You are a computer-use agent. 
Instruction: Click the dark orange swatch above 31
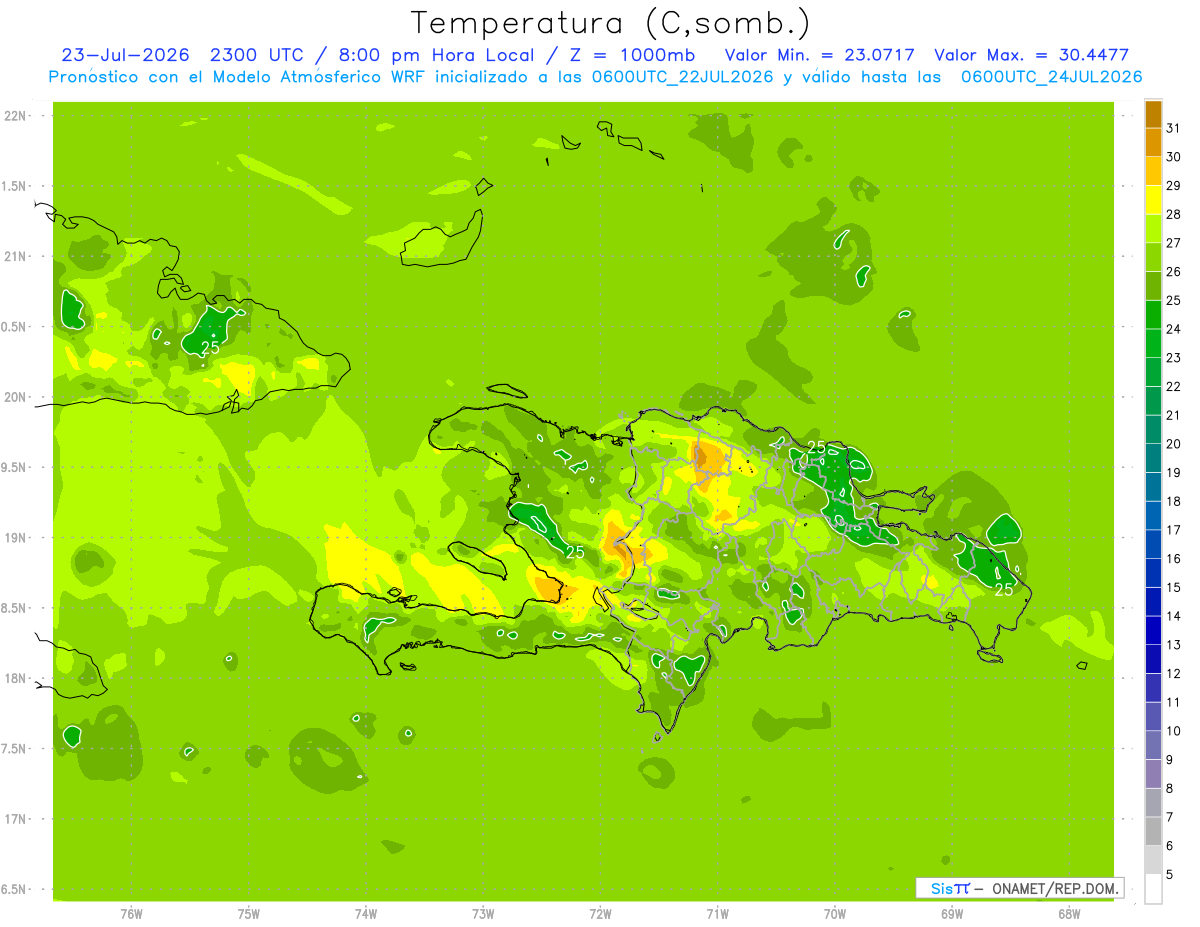(1153, 114)
